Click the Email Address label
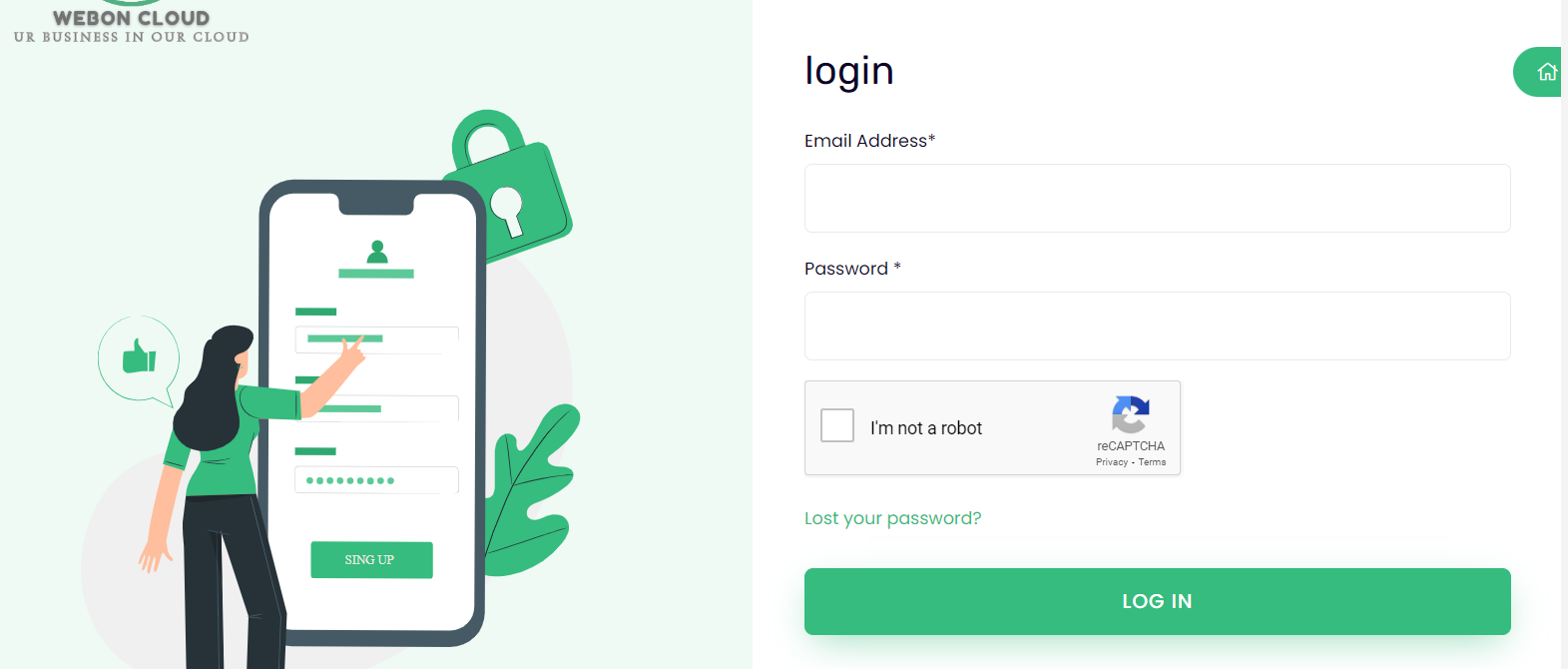 869,141
